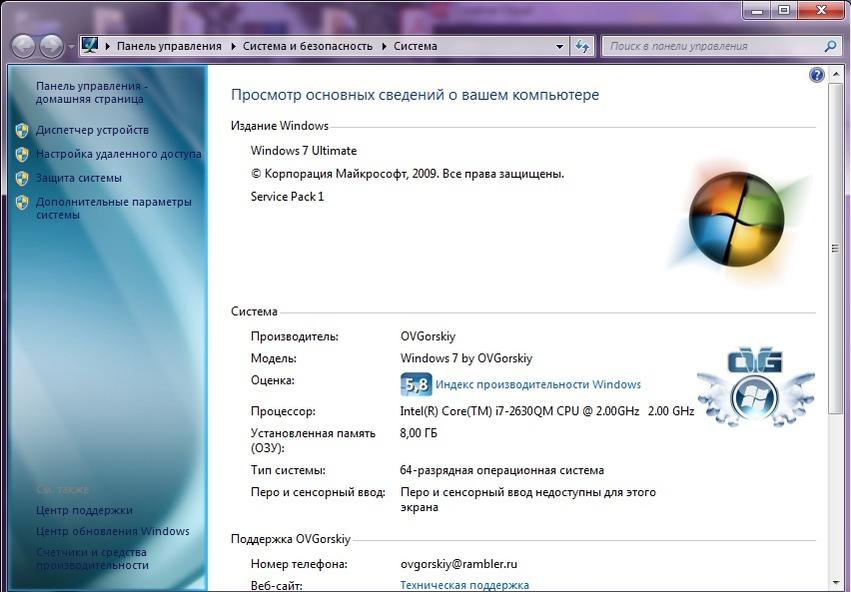This screenshot has height=592, width=851.
Task: Open Центр поддержки link
Action: click(84, 510)
